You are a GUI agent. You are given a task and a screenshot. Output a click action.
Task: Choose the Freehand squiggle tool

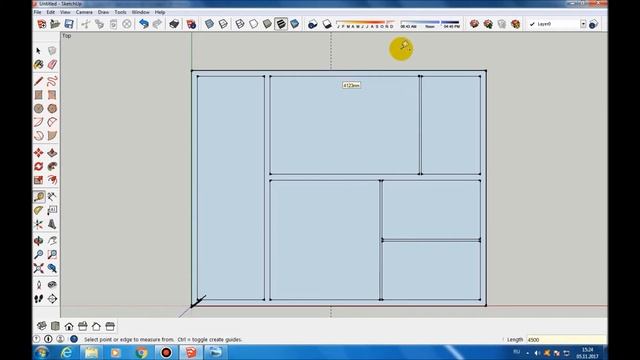(52, 81)
